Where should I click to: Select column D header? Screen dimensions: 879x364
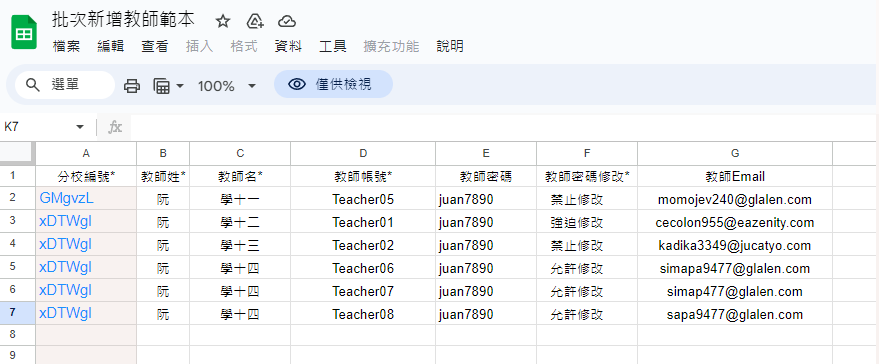(x=363, y=153)
